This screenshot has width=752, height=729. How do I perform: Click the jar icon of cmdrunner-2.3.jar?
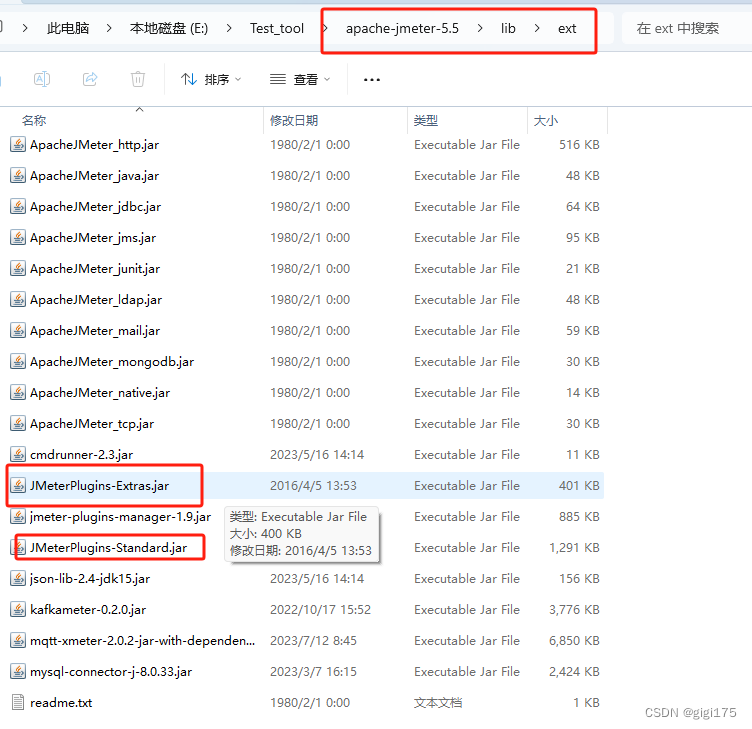coord(18,455)
